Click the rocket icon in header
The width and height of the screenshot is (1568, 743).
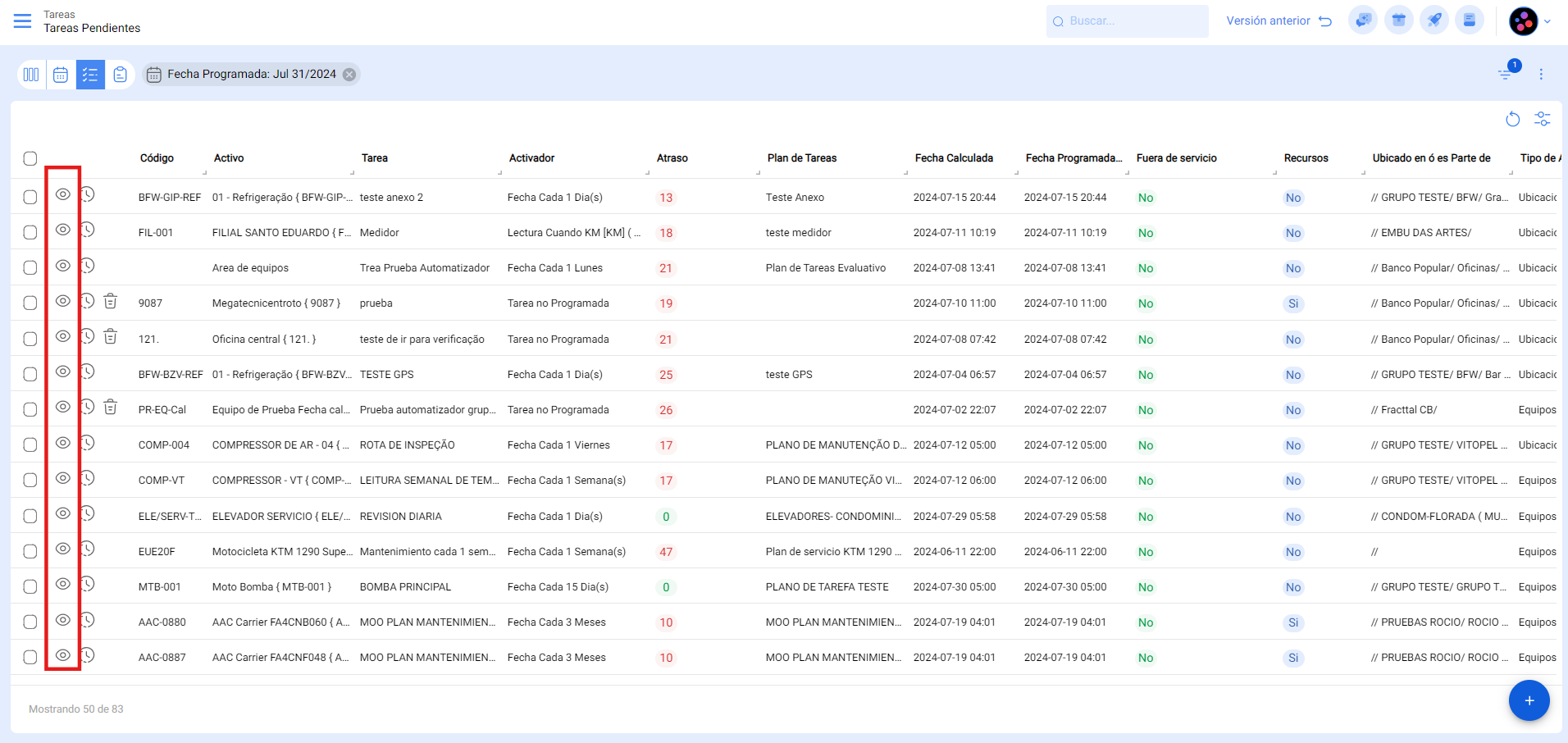(1434, 21)
